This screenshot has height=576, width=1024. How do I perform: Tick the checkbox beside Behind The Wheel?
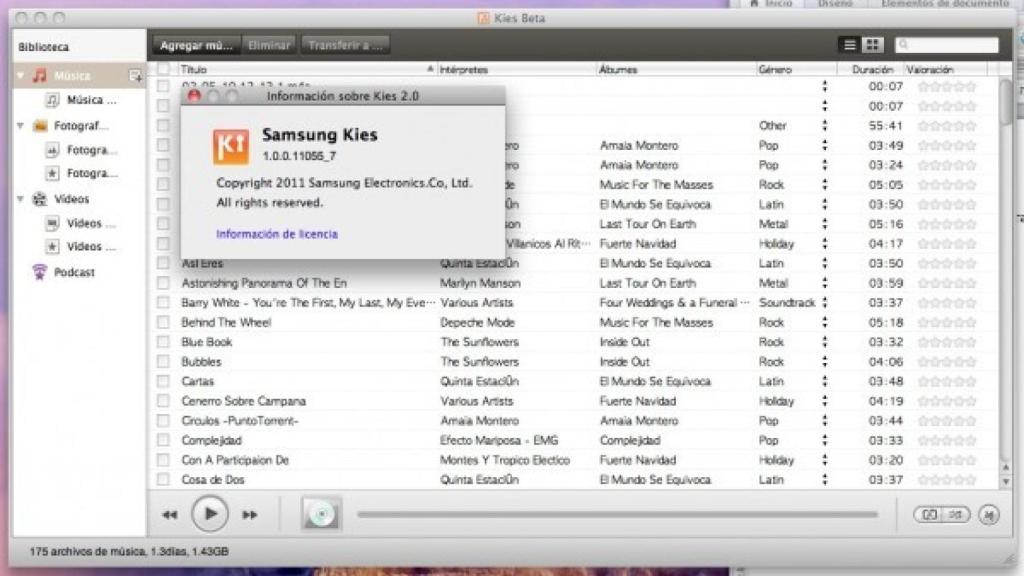pyautogui.click(x=161, y=322)
